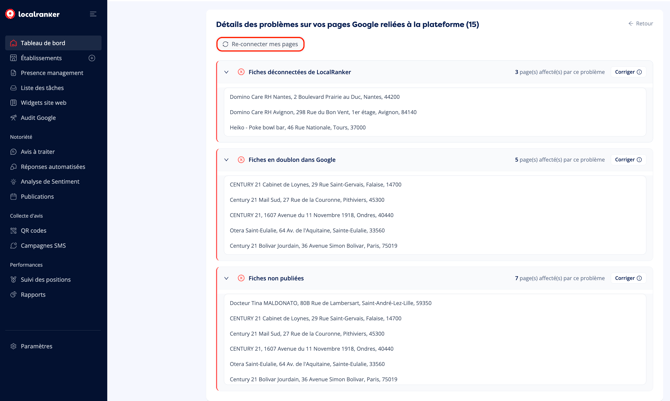Collapse the Fiches non publiées section
The width and height of the screenshot is (670, 401).
point(226,278)
